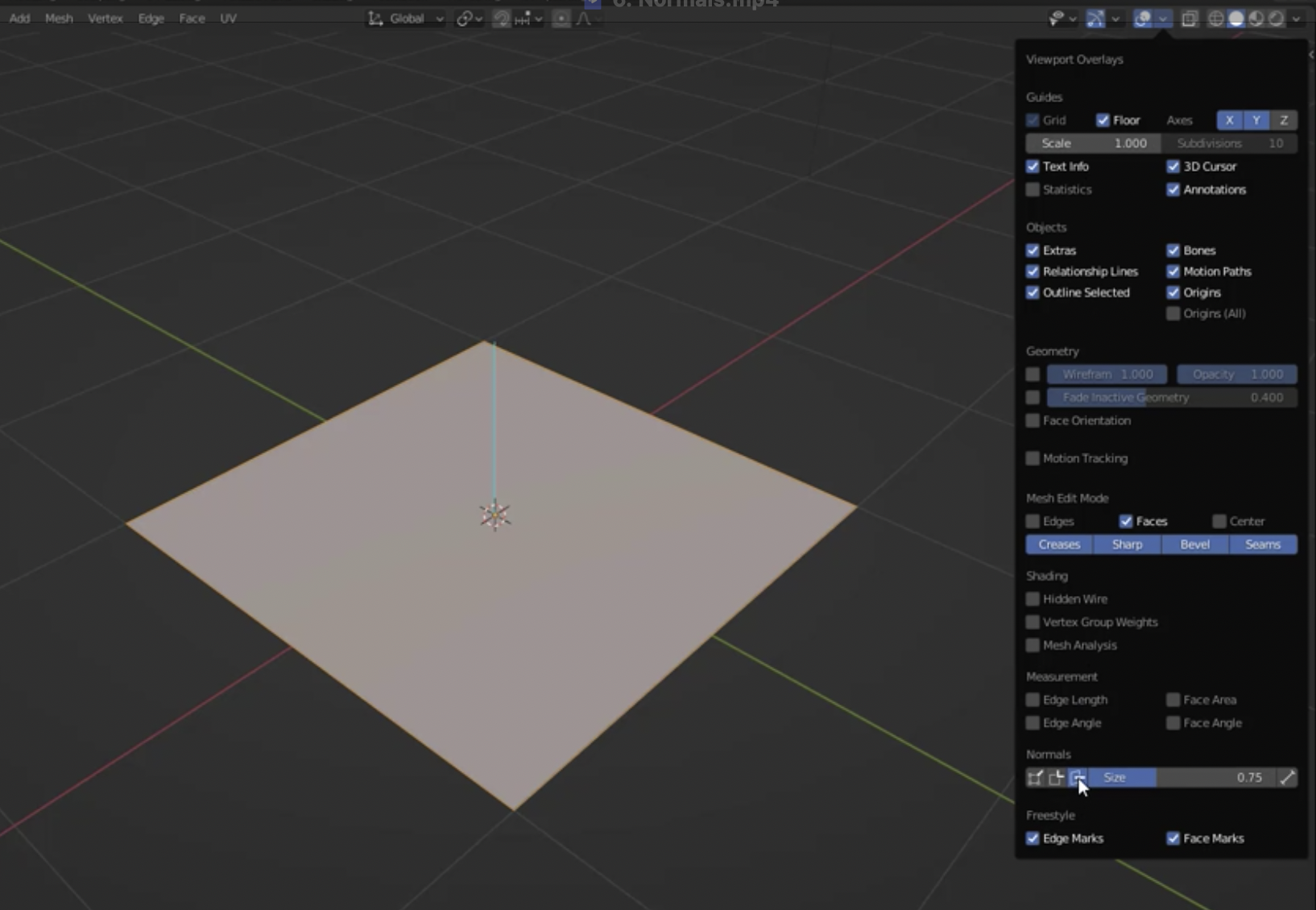
Task: Open shading options dropdown arrow
Action: tap(1296, 19)
